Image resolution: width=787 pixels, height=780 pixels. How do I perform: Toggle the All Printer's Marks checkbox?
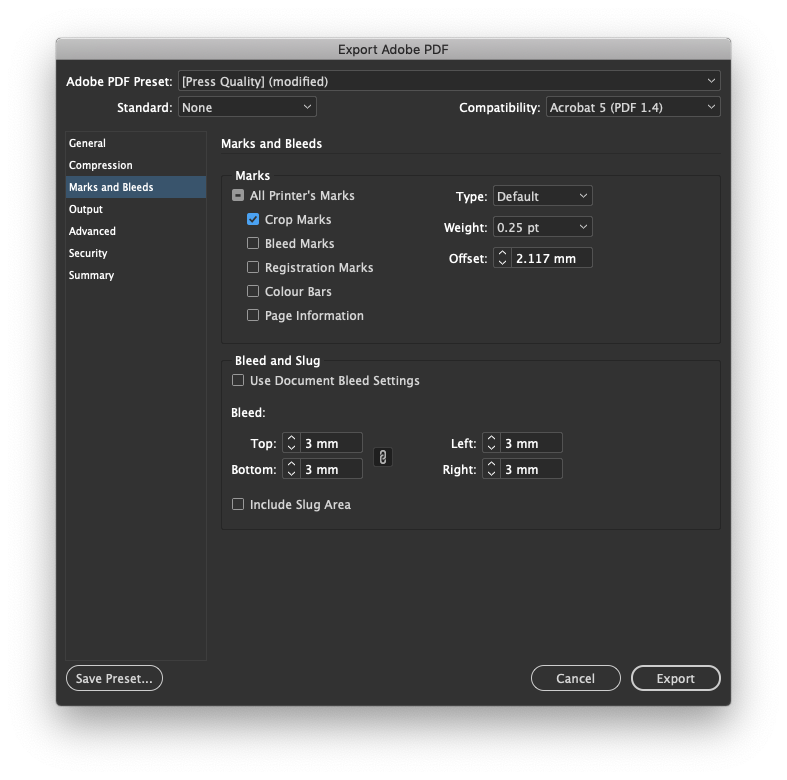pyautogui.click(x=238, y=196)
